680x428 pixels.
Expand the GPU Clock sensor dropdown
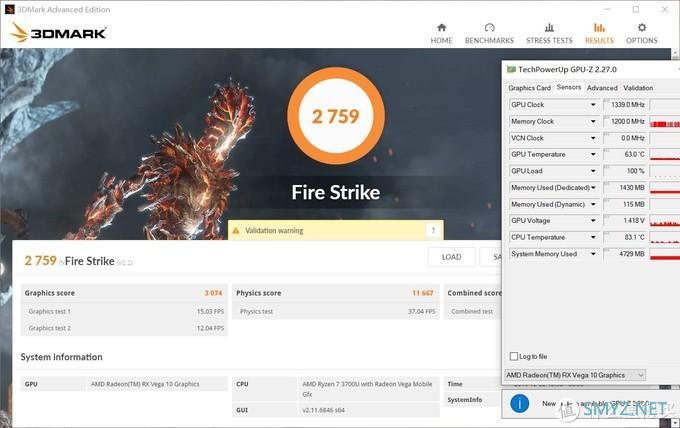[593, 104]
